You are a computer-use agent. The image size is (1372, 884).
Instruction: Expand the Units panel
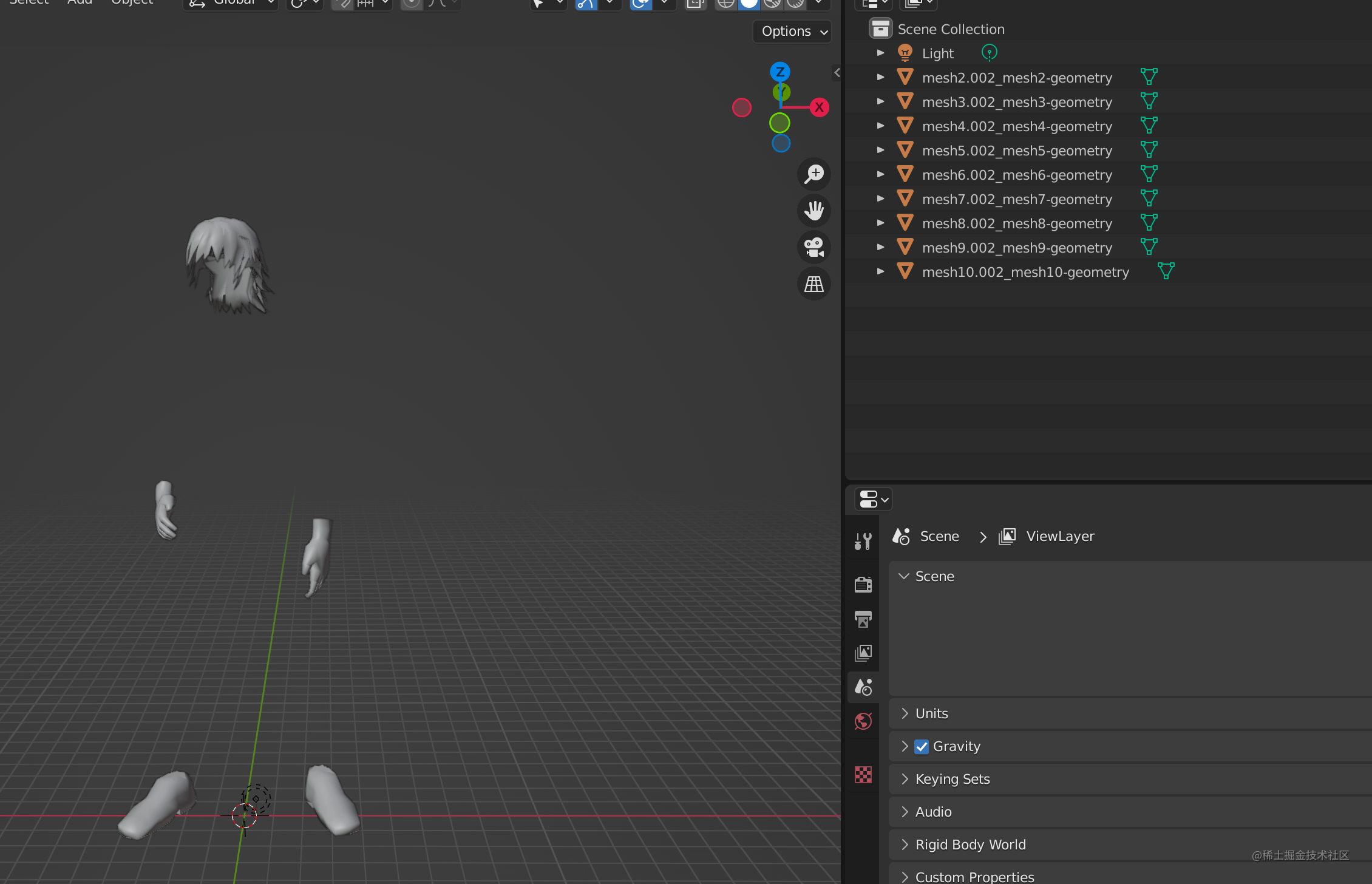tap(931, 713)
